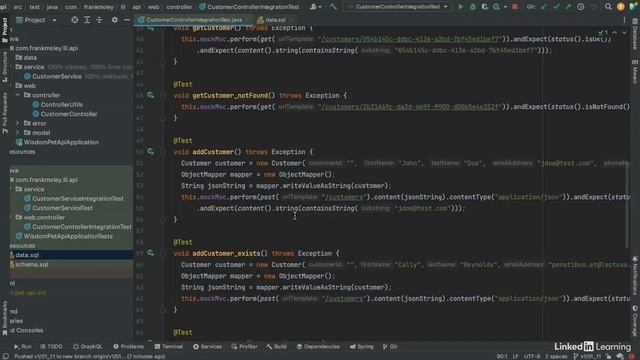This screenshot has height=360, width=640.
Task: Switch to data.sql editor tab
Action: click(x=275, y=20)
